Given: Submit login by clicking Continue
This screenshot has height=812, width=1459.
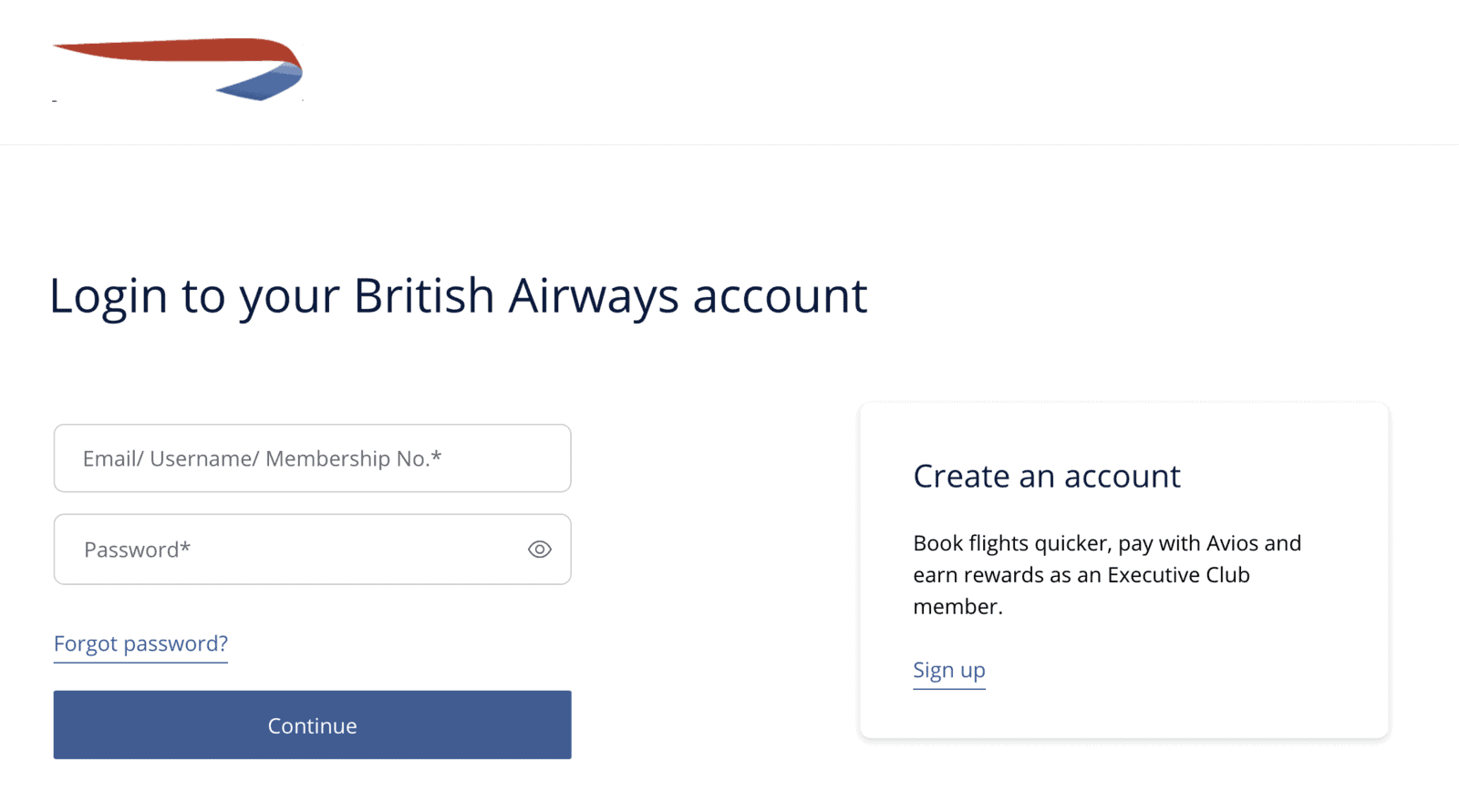Looking at the screenshot, I should tap(312, 725).
